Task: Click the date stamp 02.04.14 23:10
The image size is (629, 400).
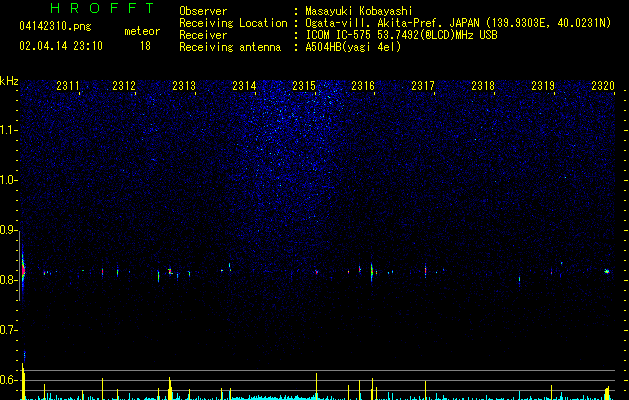Action: (x=61, y=46)
